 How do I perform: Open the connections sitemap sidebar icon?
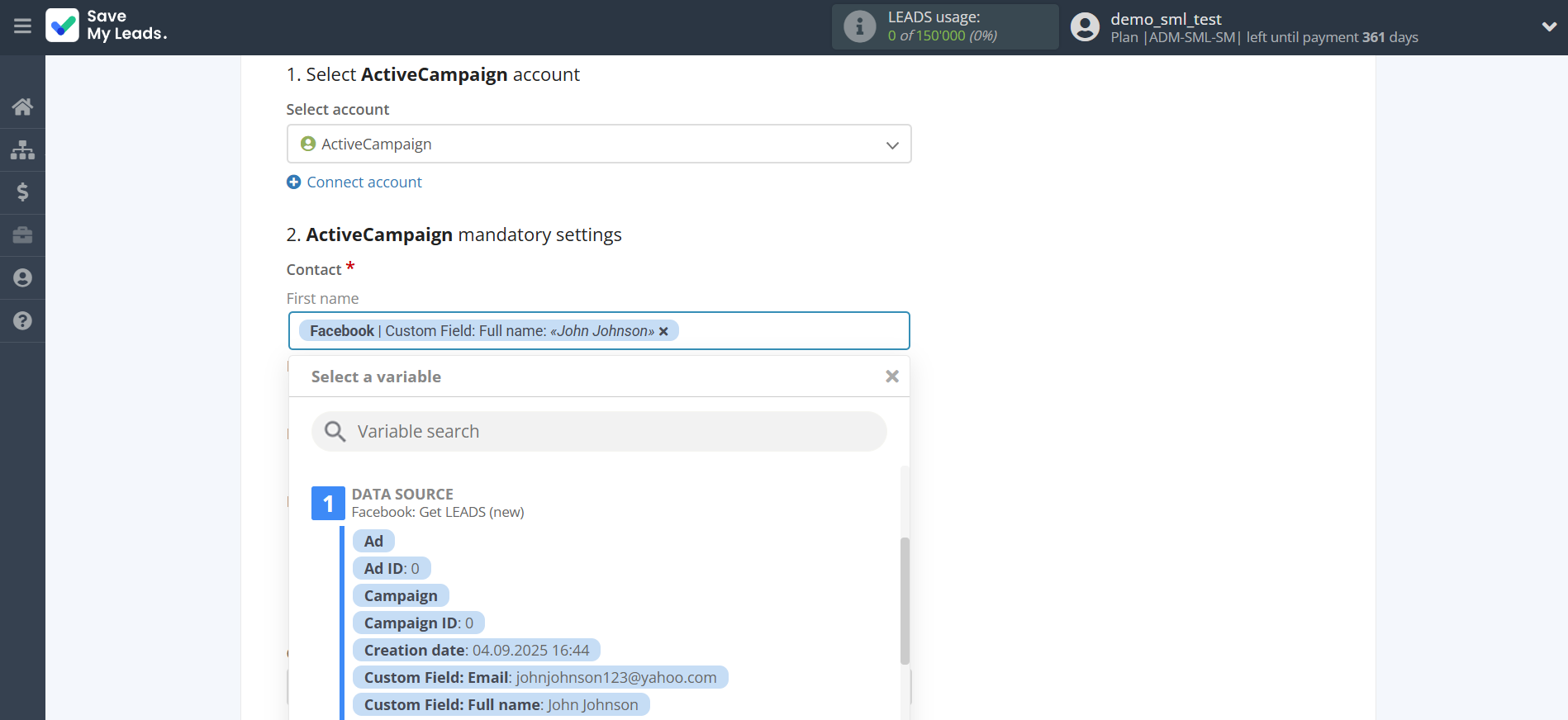point(22,149)
